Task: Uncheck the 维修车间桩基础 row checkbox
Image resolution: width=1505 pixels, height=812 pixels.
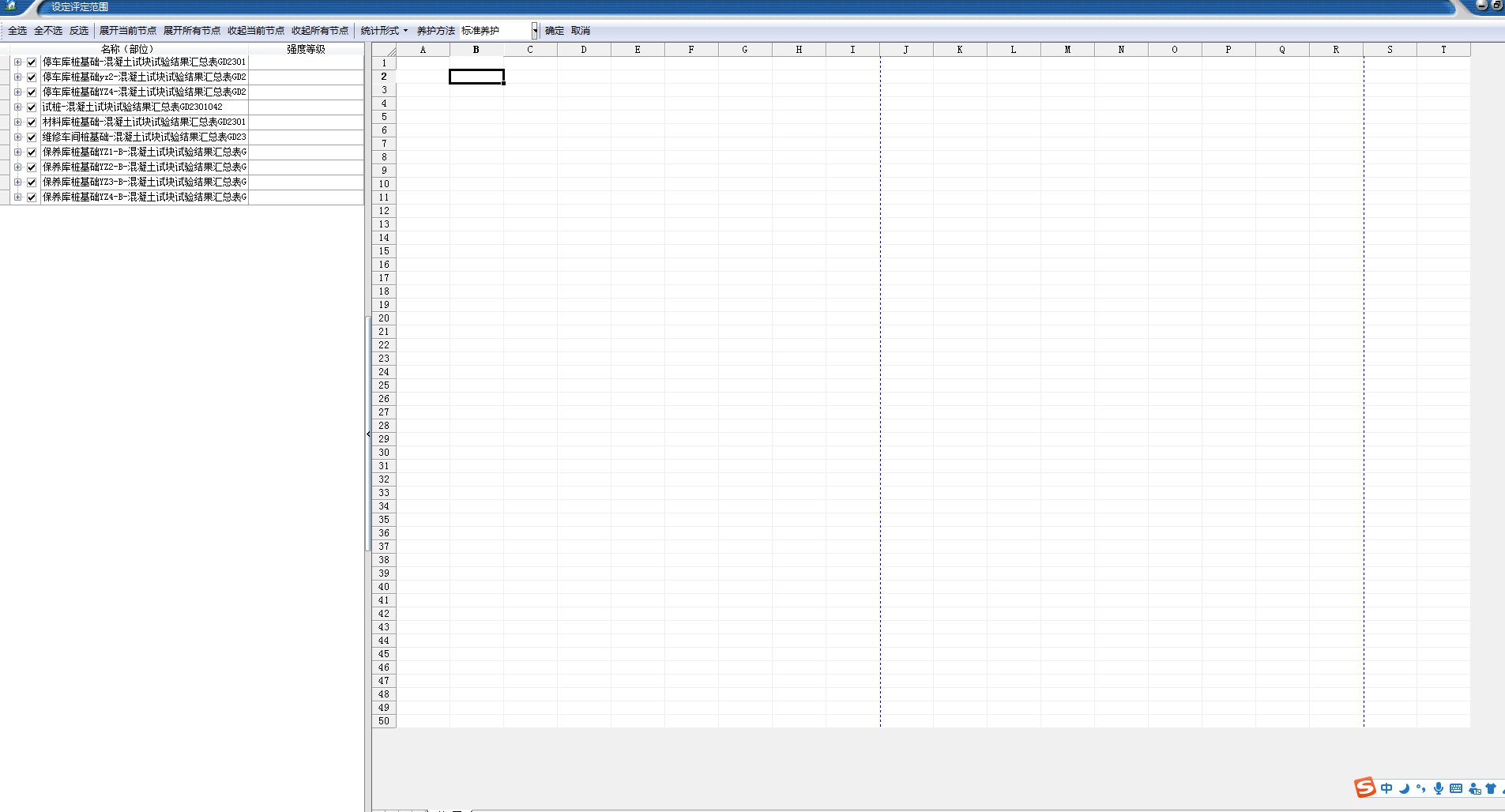Action: 32,137
